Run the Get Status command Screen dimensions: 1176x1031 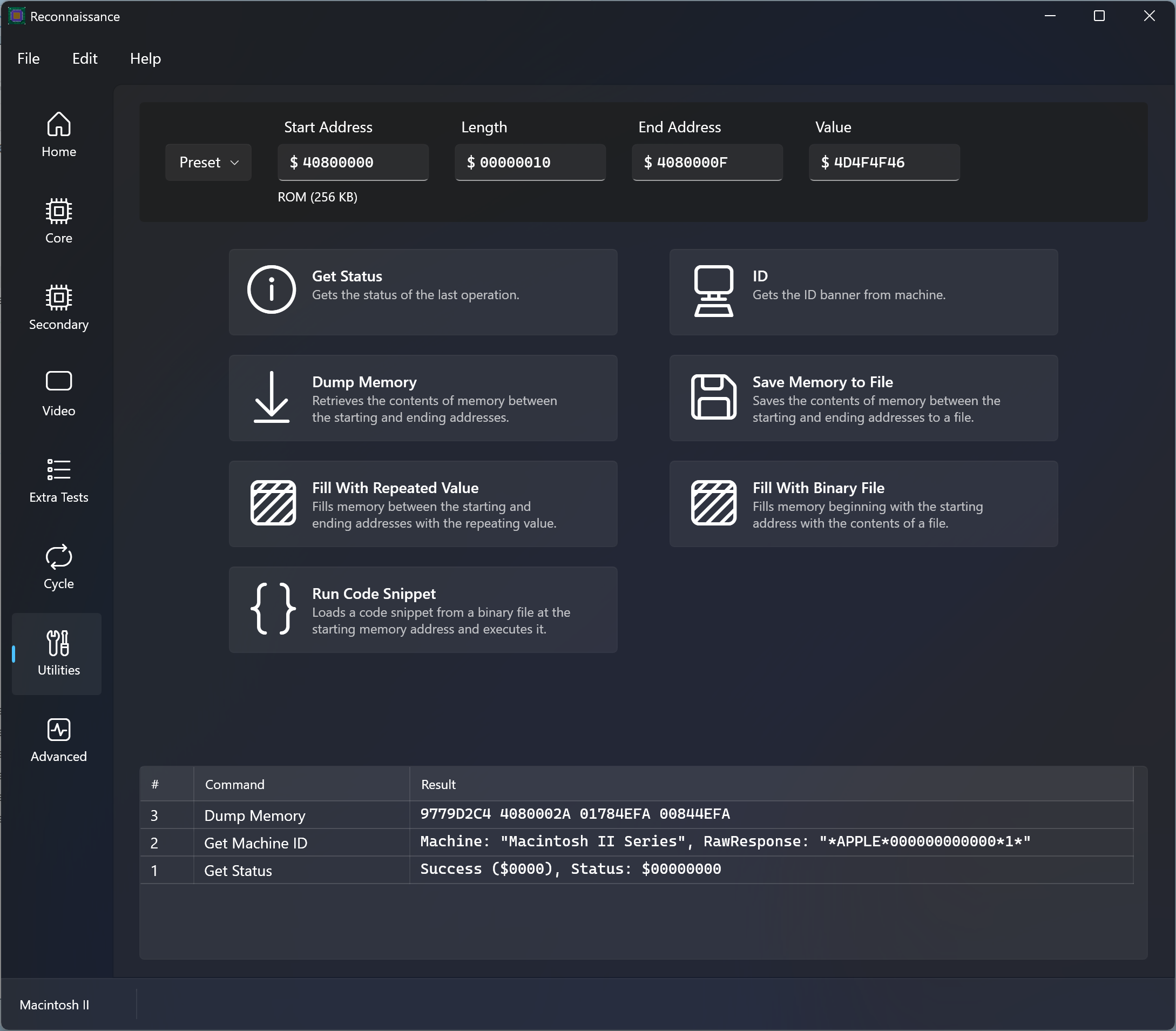click(423, 292)
